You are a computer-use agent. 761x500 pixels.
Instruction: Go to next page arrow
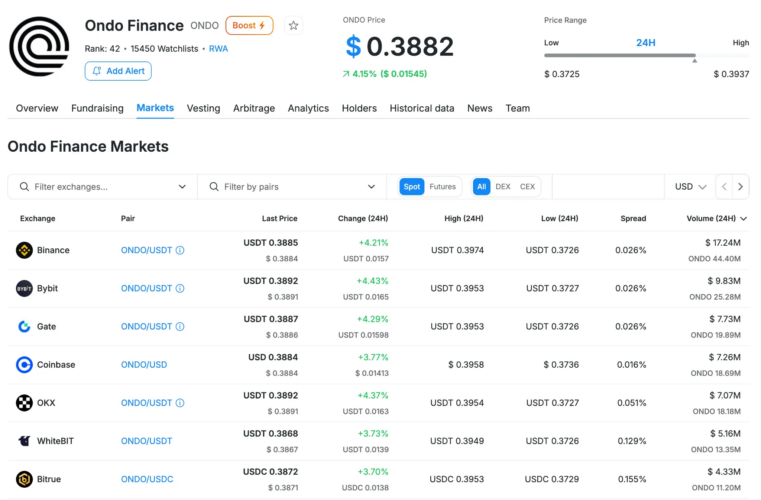[x=741, y=186]
